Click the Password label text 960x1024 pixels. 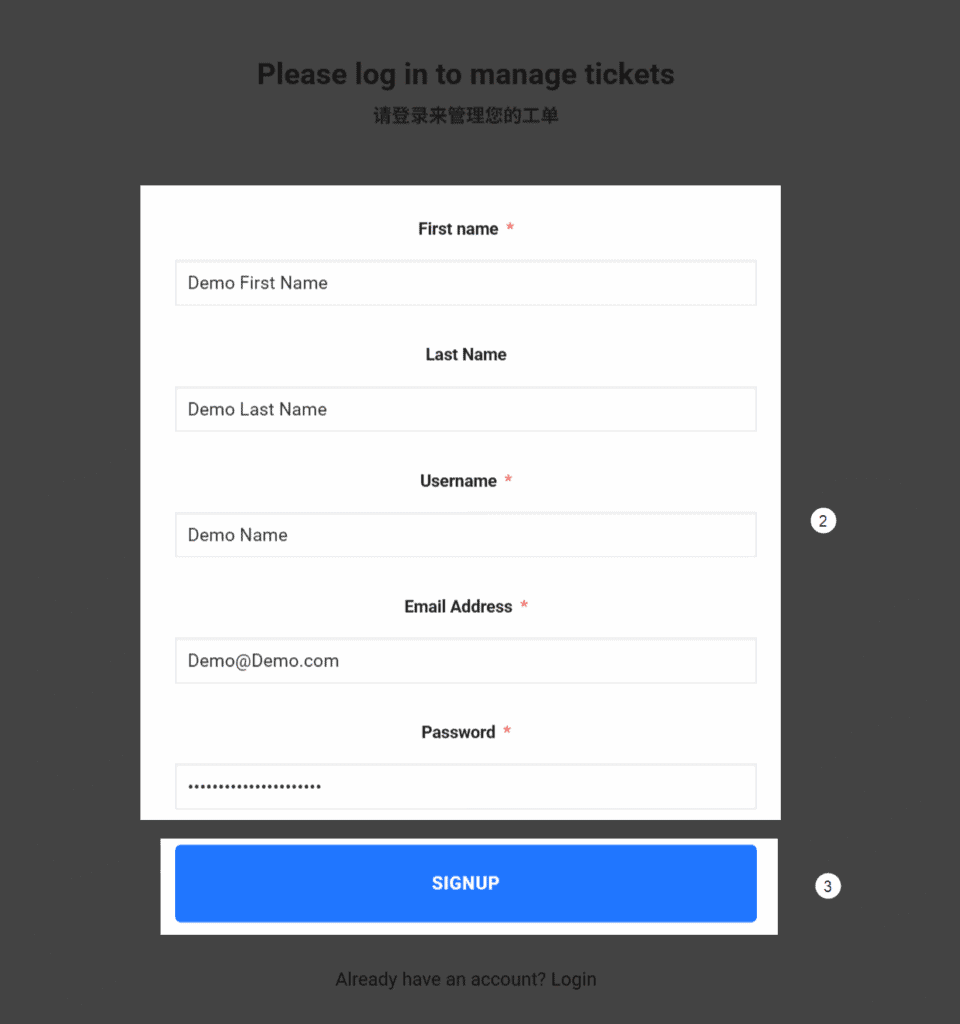pos(458,733)
